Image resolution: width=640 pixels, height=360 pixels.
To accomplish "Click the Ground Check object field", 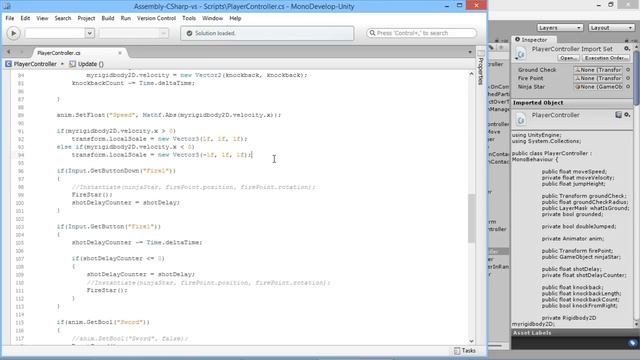I will coord(598,70).
